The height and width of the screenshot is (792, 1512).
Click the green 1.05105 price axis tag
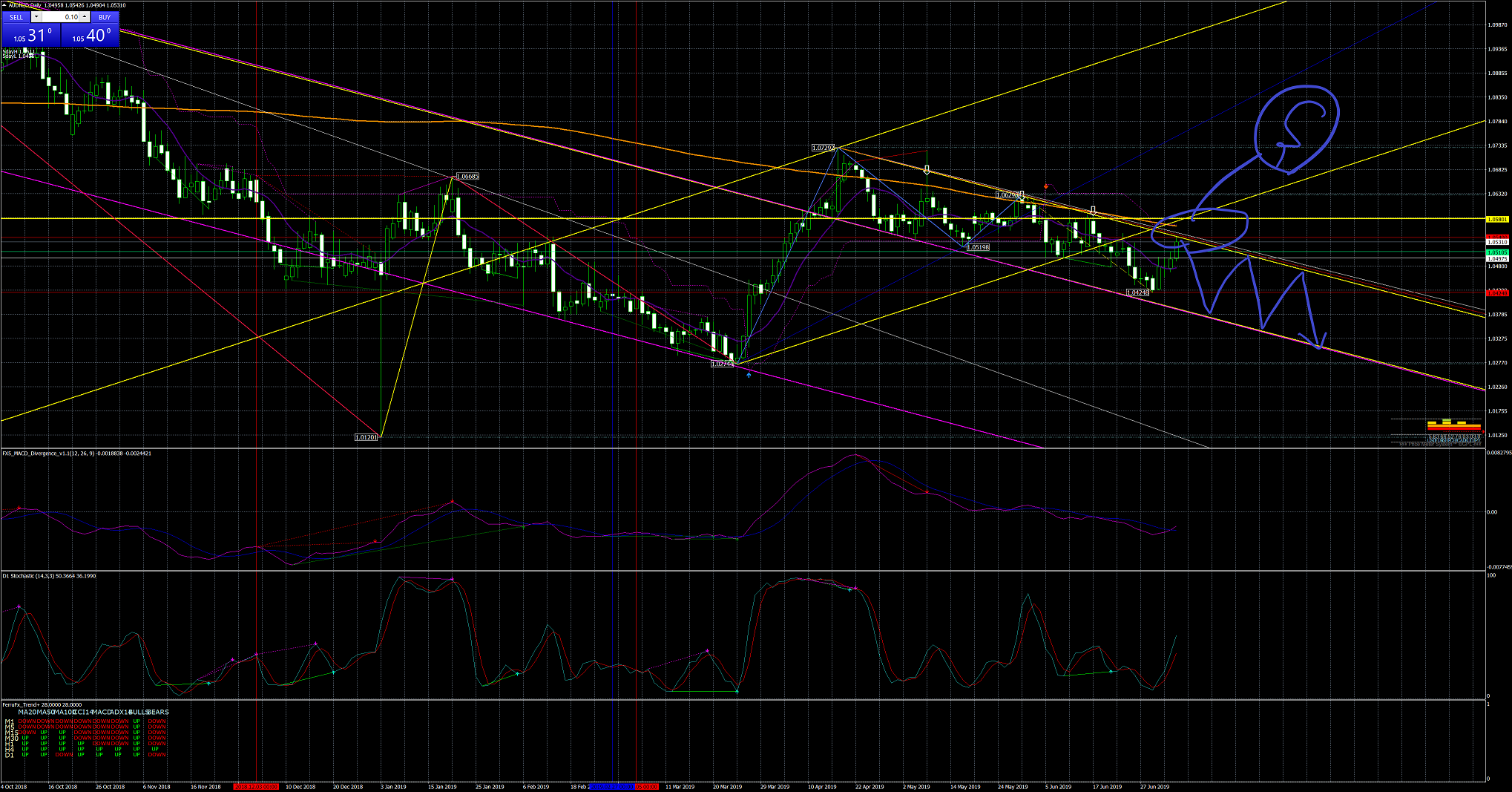1497,252
